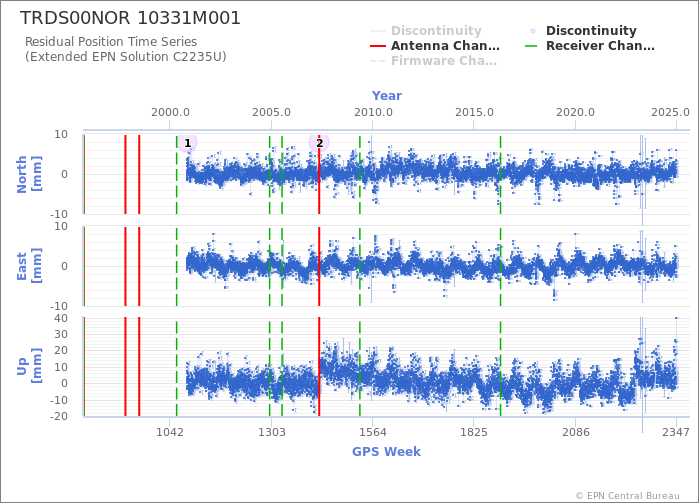Click the 2005.0 year tick label
Viewport: 700px width, 504px height.
(x=271, y=112)
